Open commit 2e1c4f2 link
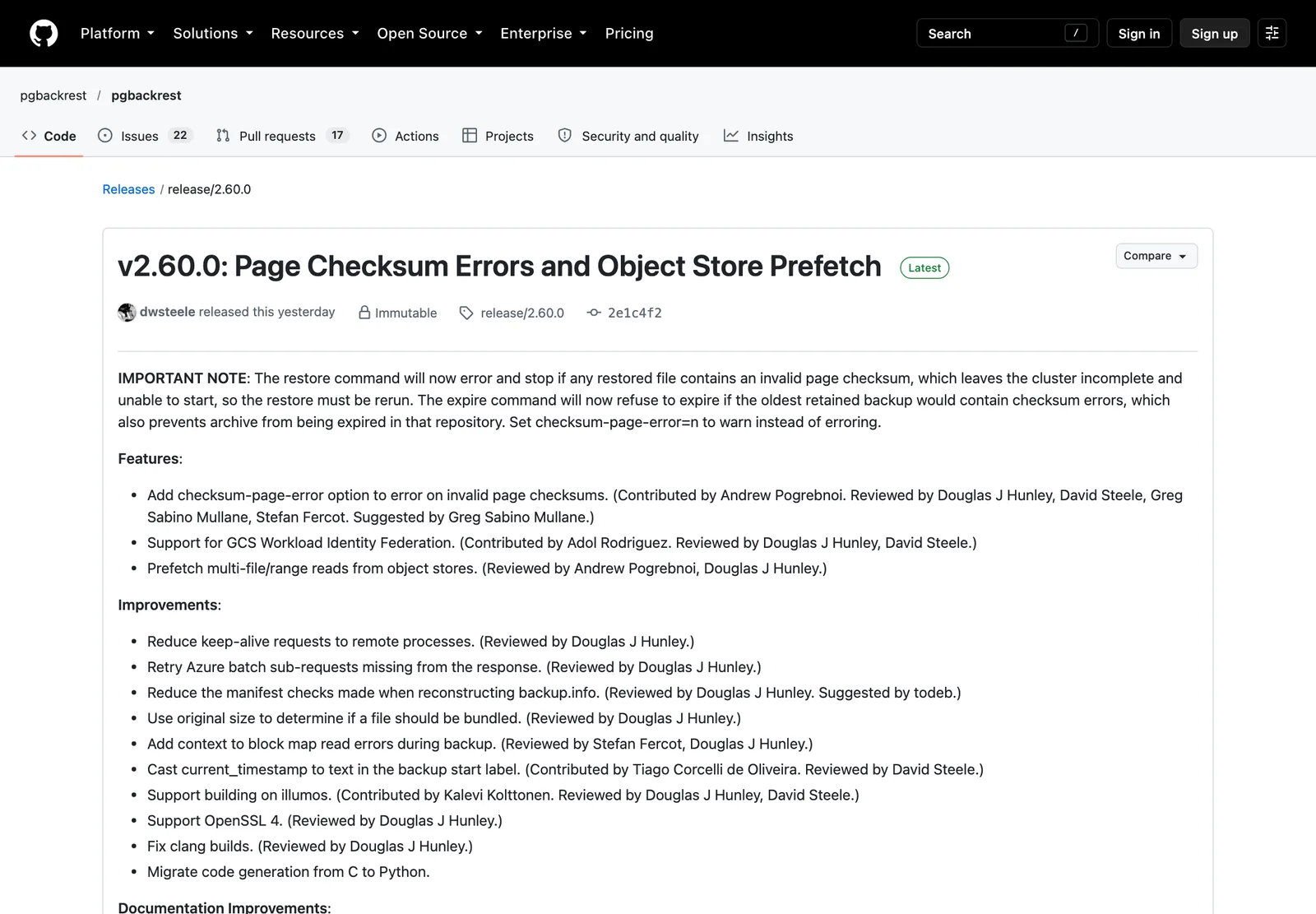Image resolution: width=1316 pixels, height=914 pixels. click(x=635, y=313)
